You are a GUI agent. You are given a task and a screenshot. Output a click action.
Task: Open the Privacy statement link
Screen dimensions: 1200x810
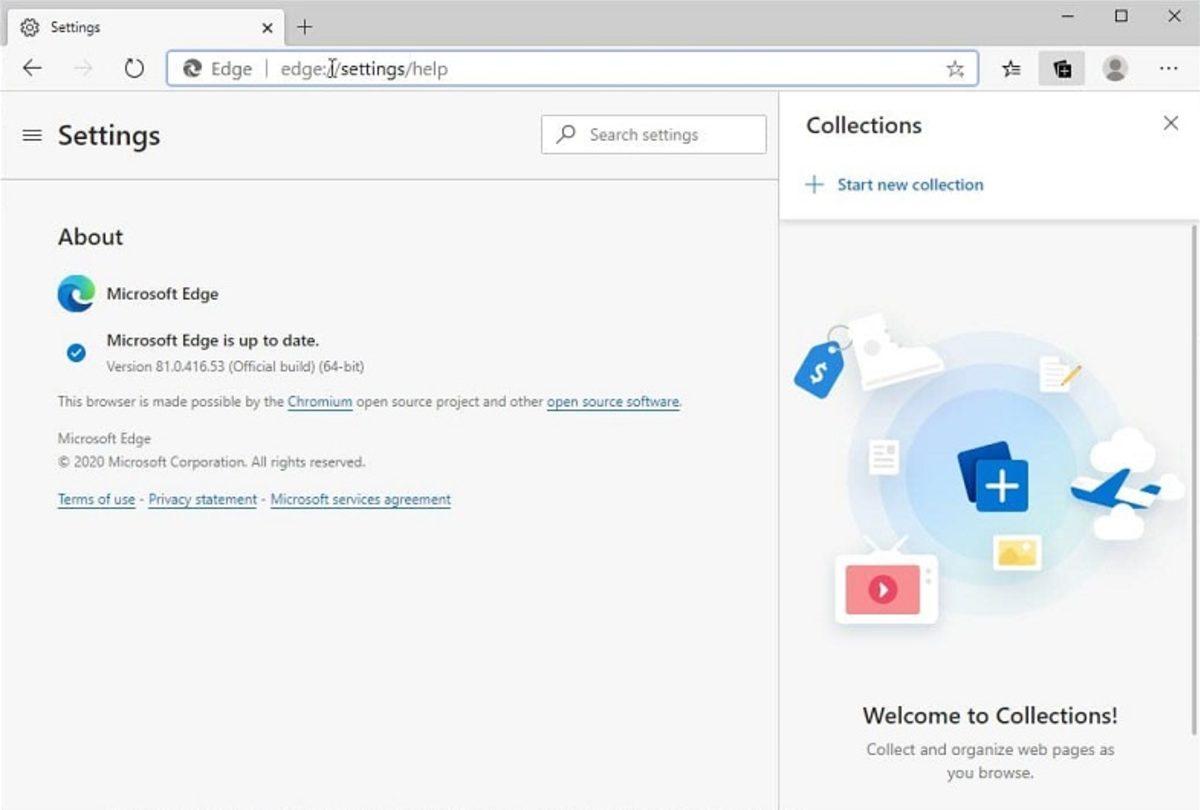coord(202,499)
